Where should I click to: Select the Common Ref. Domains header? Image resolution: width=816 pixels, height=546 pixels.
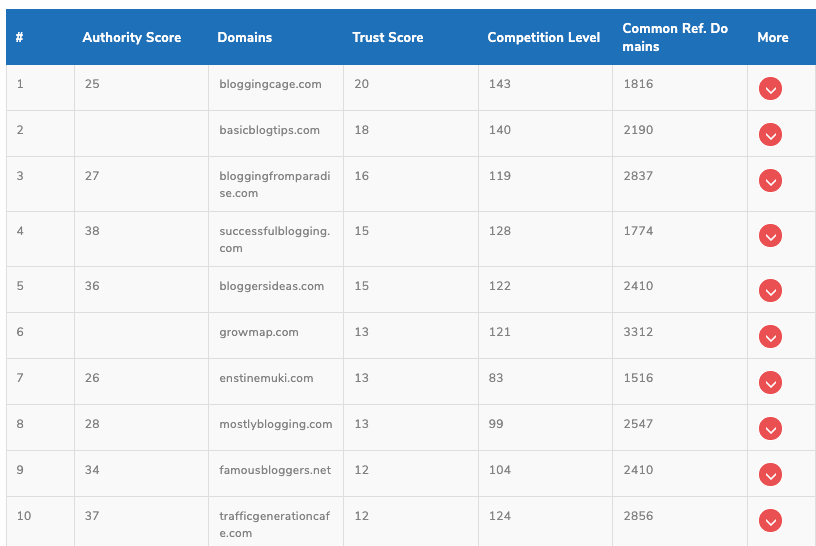click(x=674, y=38)
